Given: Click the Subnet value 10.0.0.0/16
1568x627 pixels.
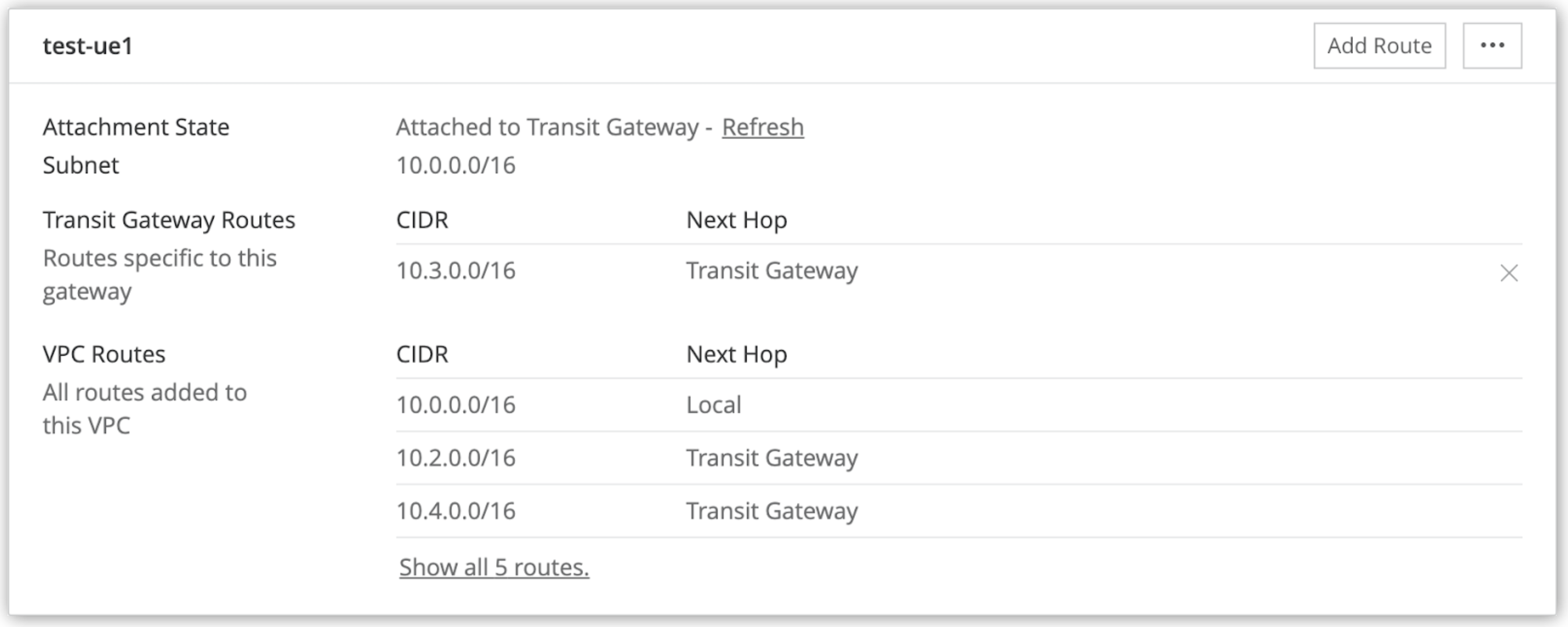Looking at the screenshot, I should tap(455, 165).
